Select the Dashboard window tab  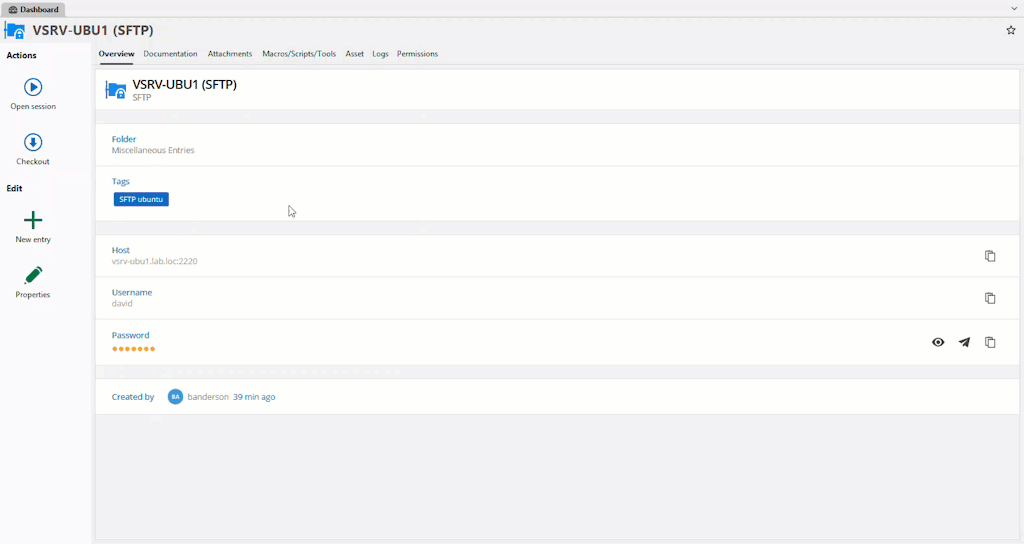[34, 9]
